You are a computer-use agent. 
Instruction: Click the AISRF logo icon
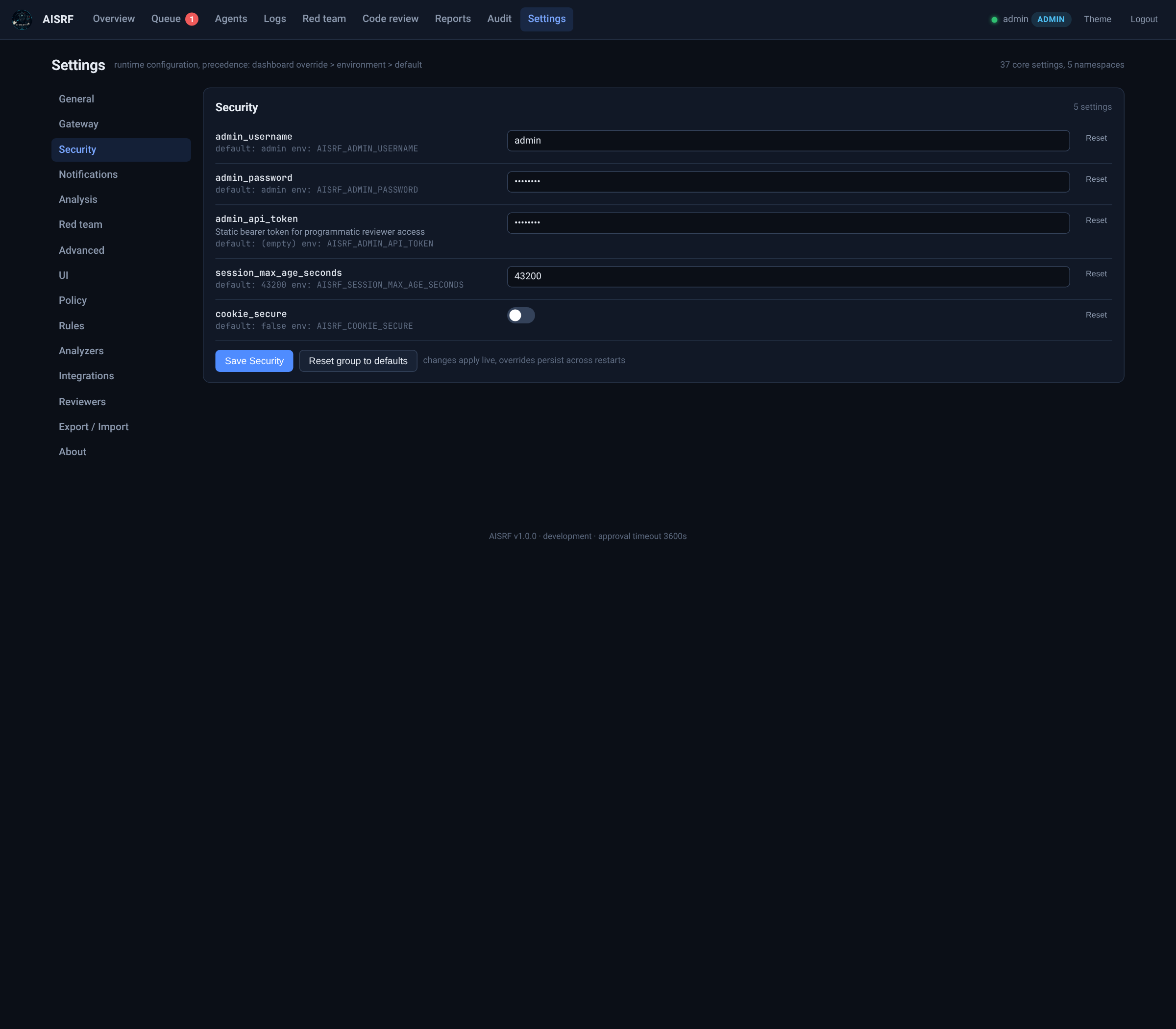22,20
